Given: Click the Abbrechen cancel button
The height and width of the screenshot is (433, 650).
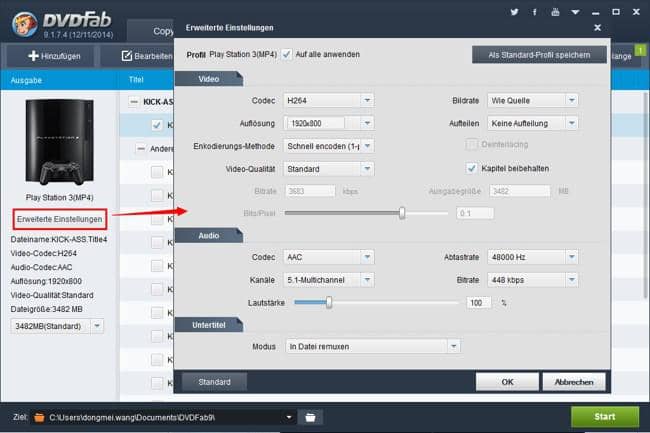Looking at the screenshot, I should point(574,382).
